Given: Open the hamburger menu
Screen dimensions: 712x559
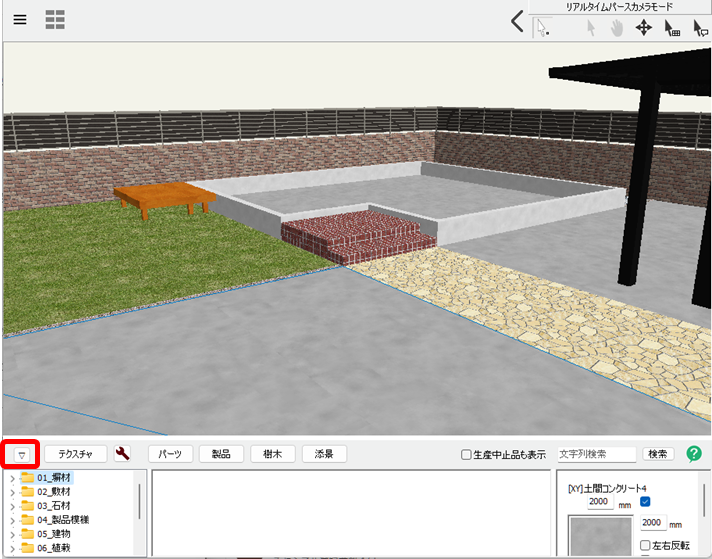Looking at the screenshot, I should click(x=20, y=20).
